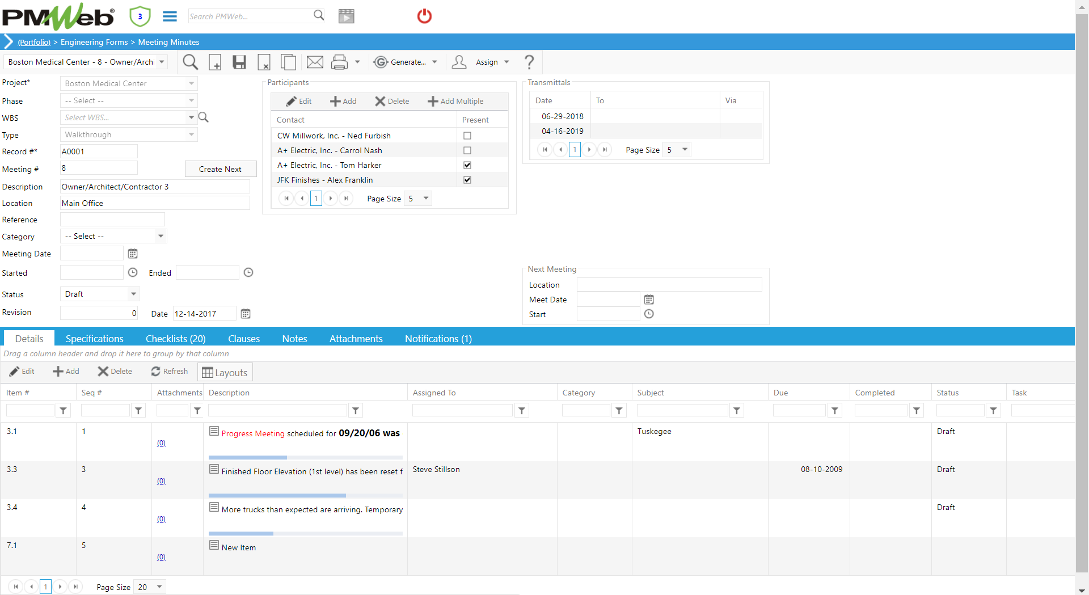Expand the Boston Medical Center record selector

[x=162, y=62]
